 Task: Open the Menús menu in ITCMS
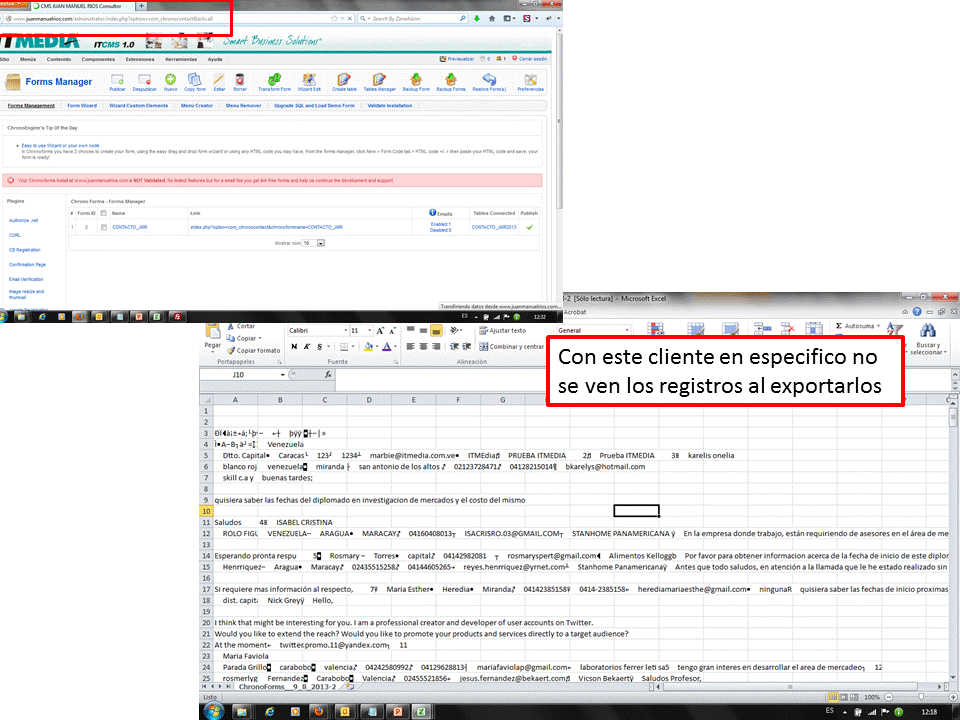pyautogui.click(x=28, y=59)
